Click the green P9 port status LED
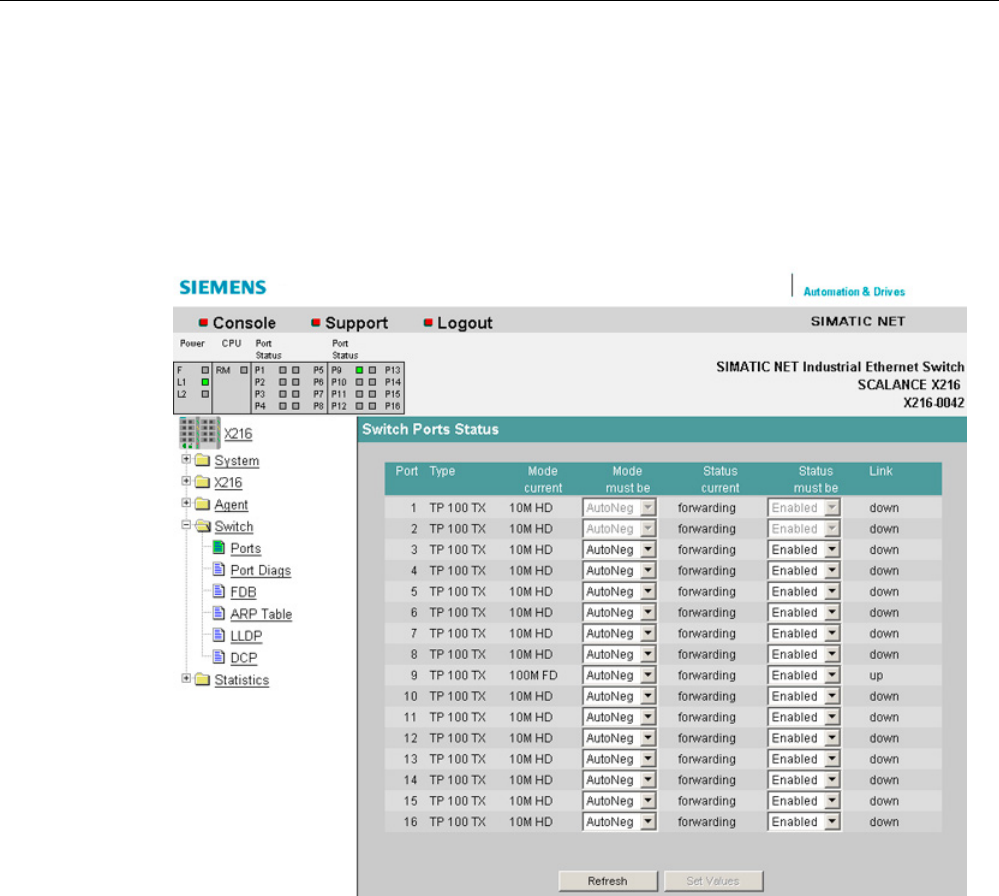 [x=359, y=370]
